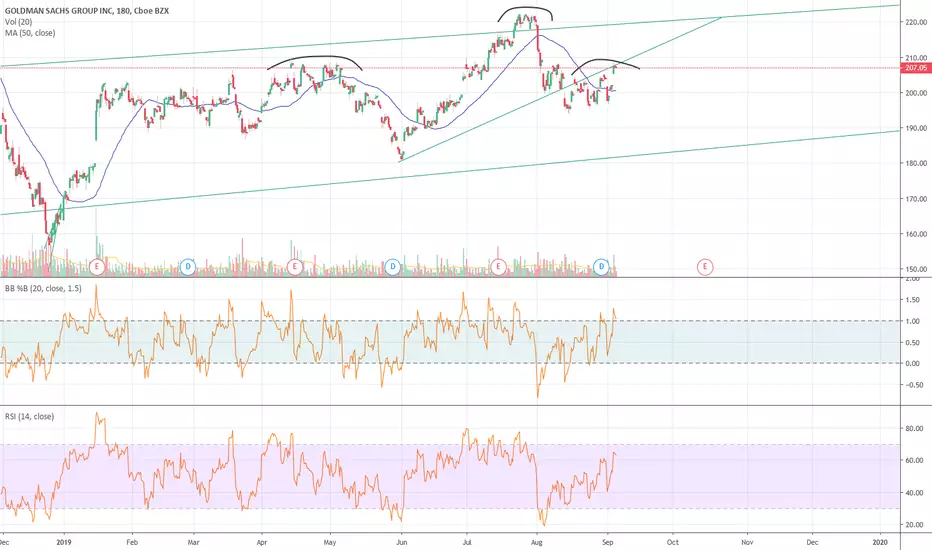Open the late-August dividend D marker

(602, 266)
